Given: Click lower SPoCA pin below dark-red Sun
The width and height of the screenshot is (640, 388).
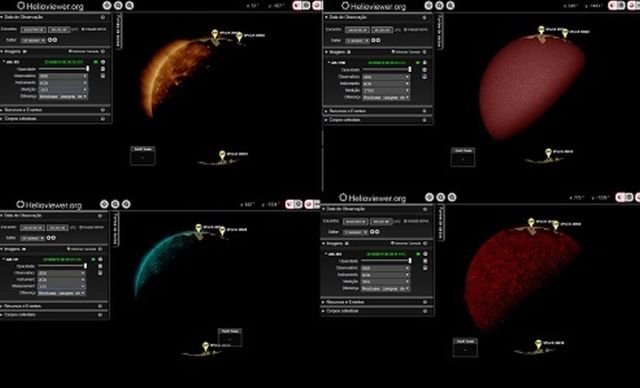Looking at the screenshot, I should tap(538, 344).
